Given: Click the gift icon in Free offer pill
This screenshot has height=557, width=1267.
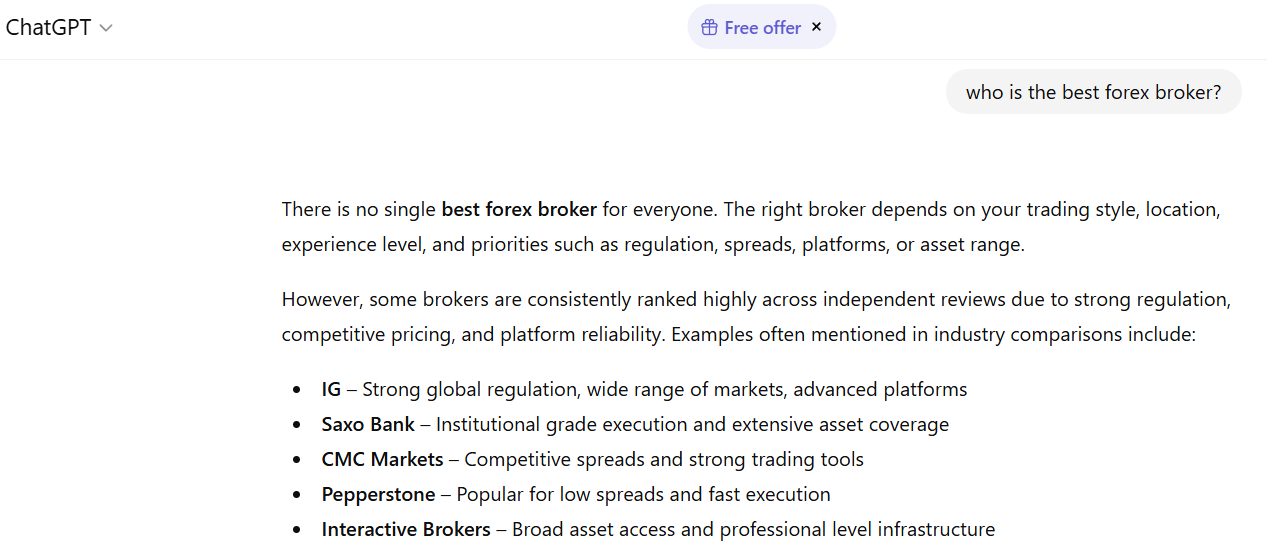Looking at the screenshot, I should (709, 28).
